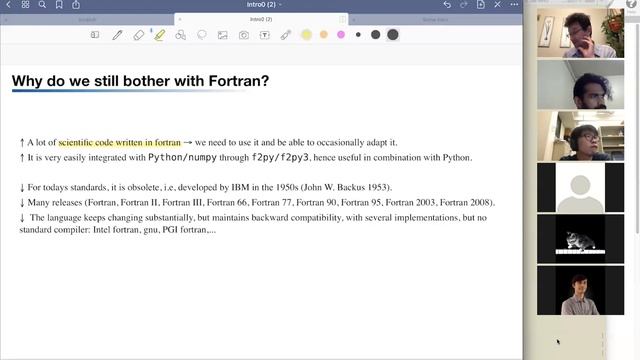Select the participant tile showing a cat

coord(580,239)
